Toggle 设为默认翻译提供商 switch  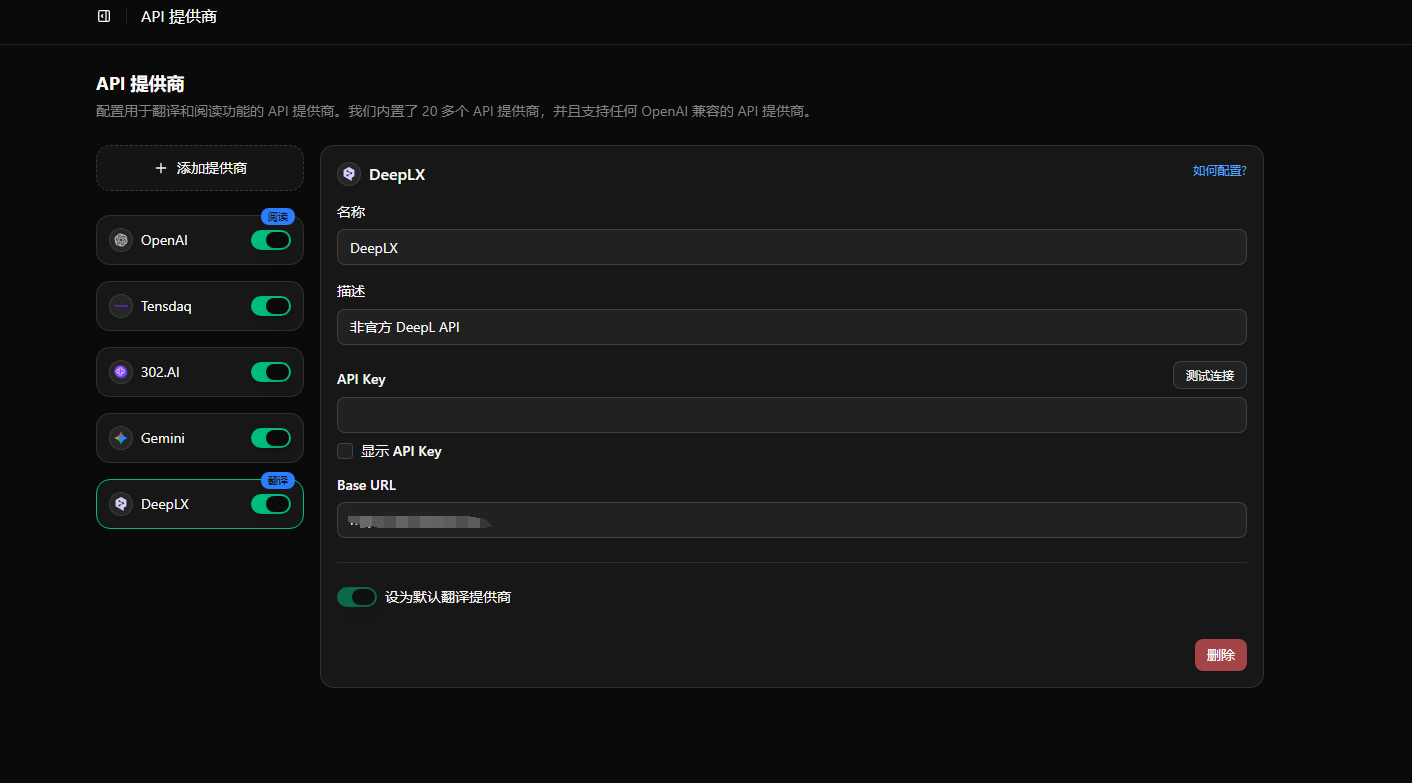pyautogui.click(x=357, y=597)
